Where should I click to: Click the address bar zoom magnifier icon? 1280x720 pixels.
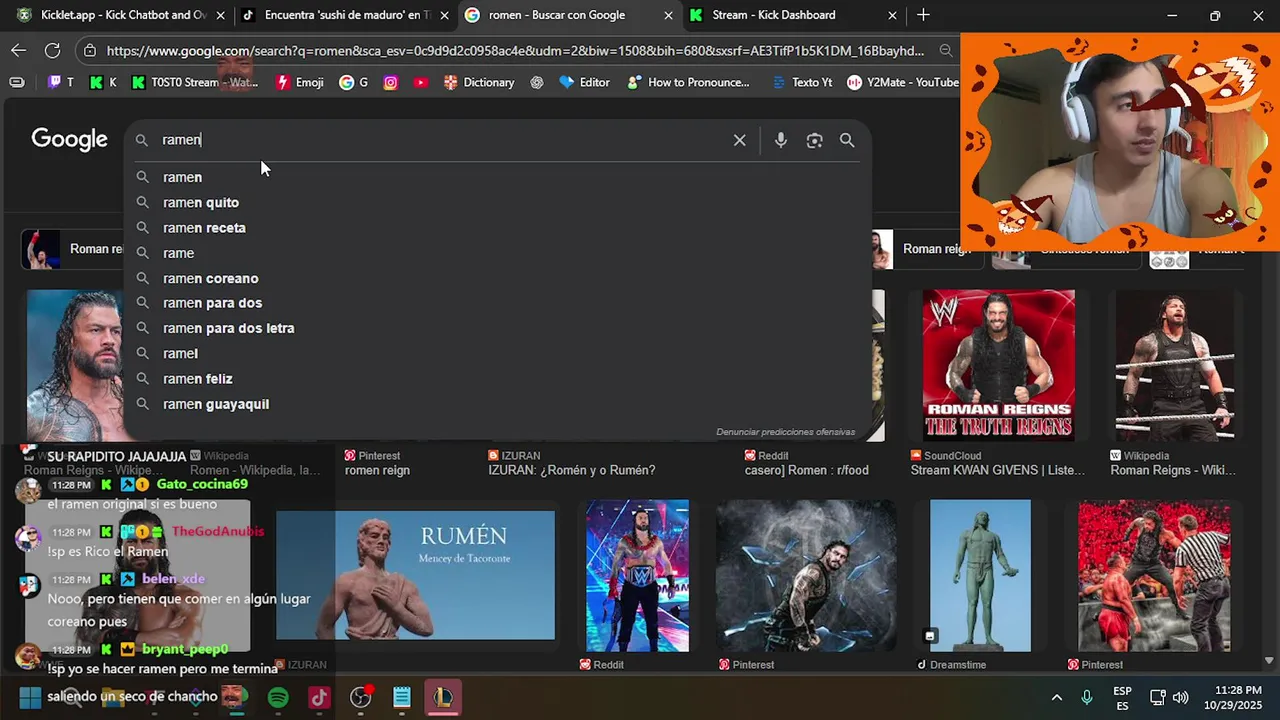(x=945, y=50)
